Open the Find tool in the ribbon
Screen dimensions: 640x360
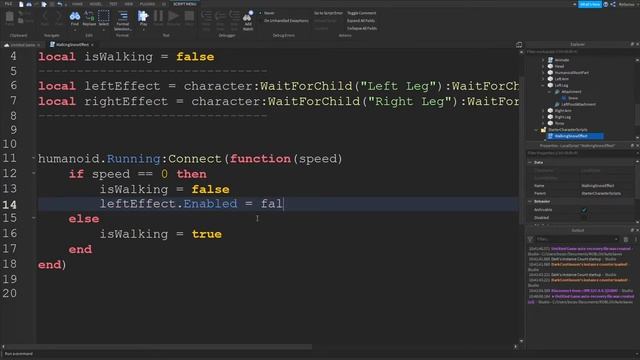[74, 19]
